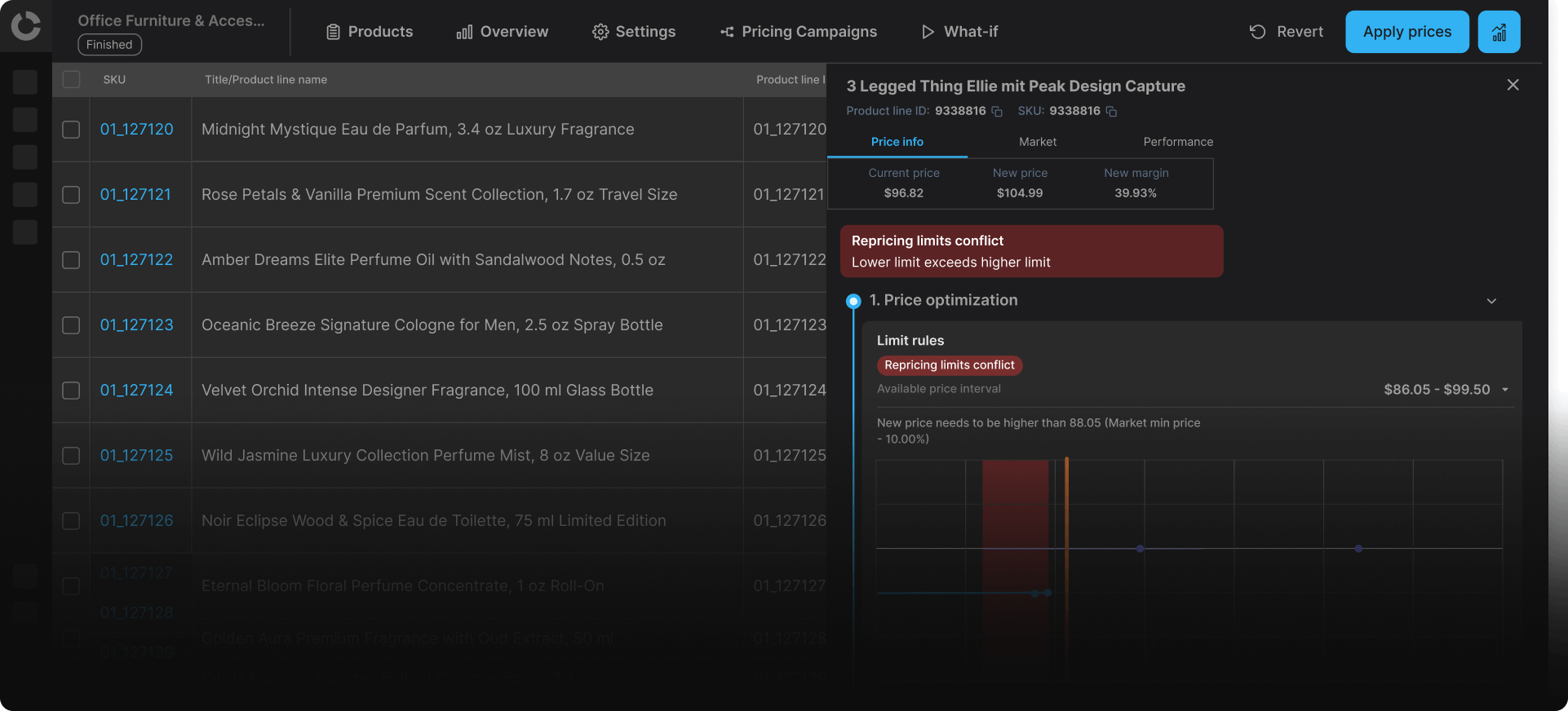Expand the available price interval dropdown
This screenshot has height=711, width=1568.
tap(1504, 390)
